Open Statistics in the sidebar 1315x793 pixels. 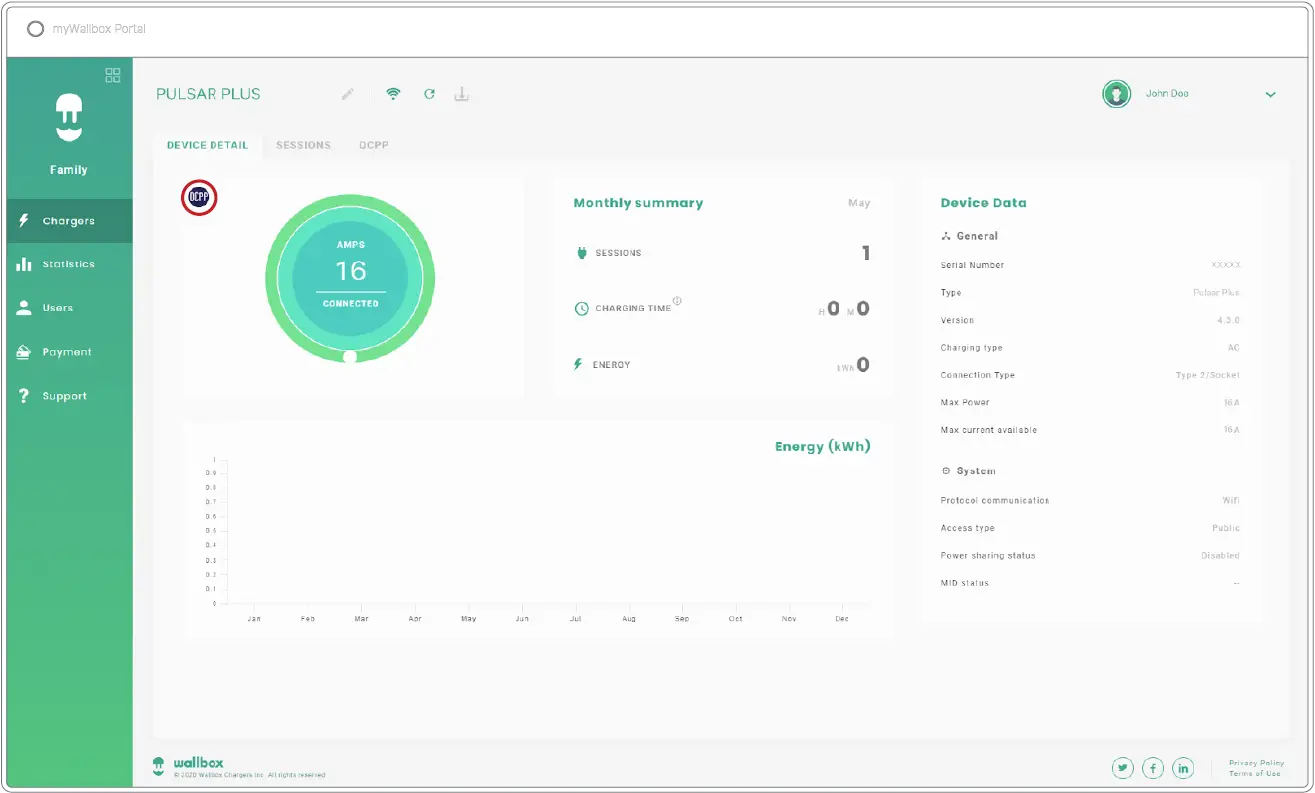coord(69,265)
